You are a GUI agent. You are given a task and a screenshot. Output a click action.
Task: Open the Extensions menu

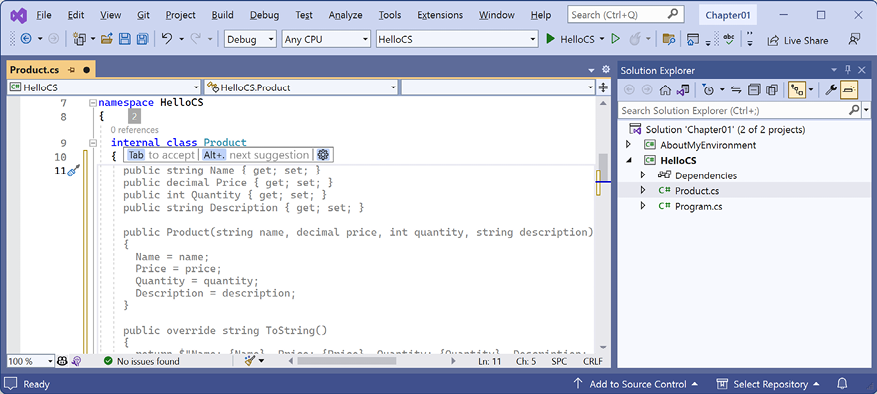(440, 15)
